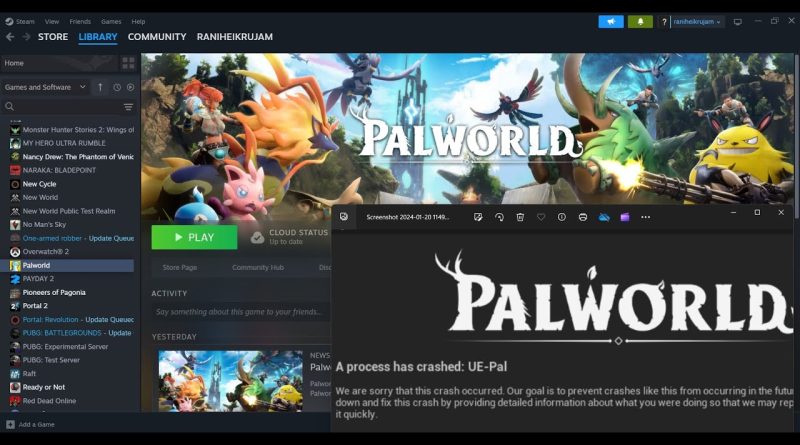Toggle the recent activity clock filter
Screen dimensions: 800x445
click(x=117, y=87)
